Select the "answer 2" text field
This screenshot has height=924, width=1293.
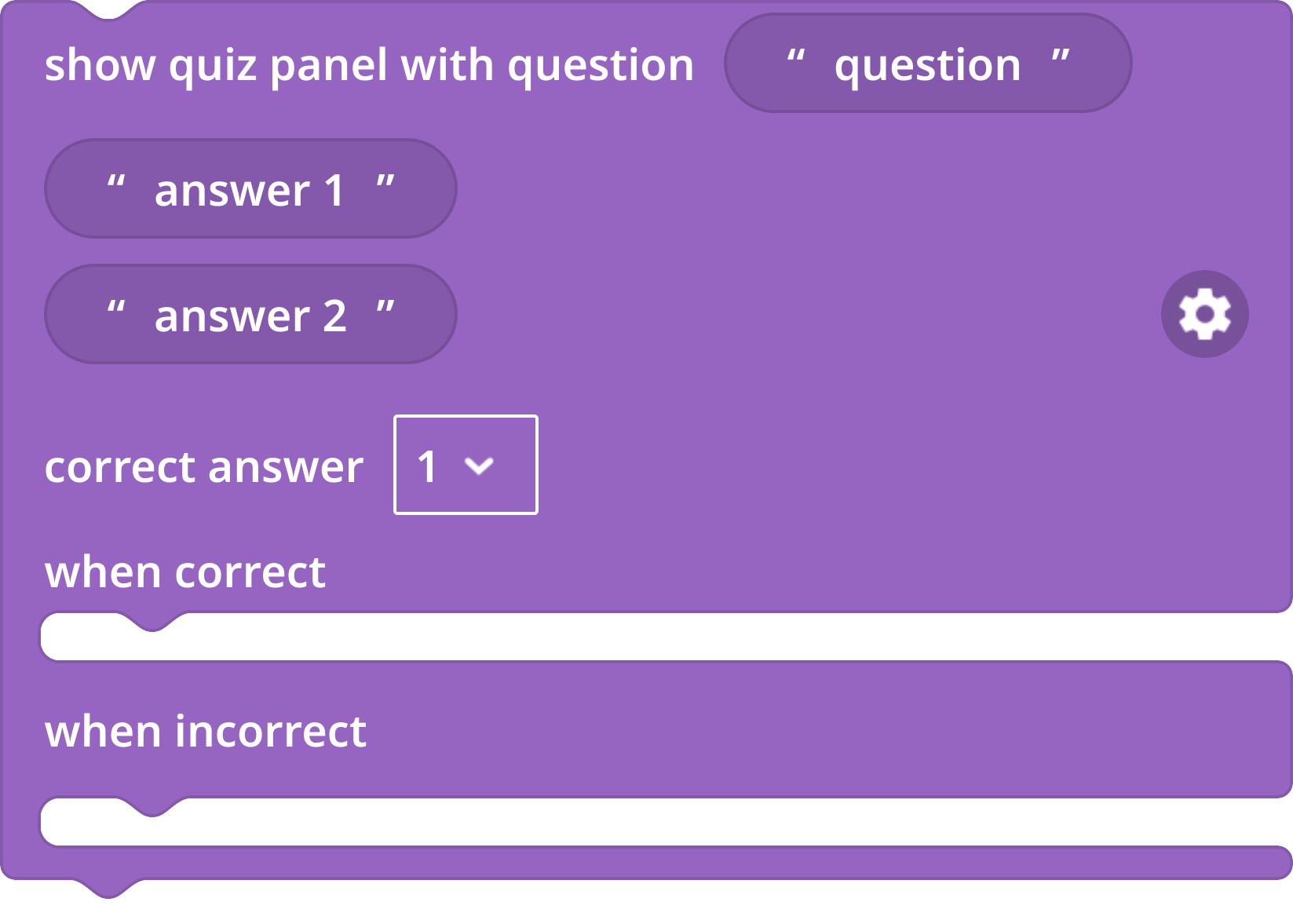[250, 315]
